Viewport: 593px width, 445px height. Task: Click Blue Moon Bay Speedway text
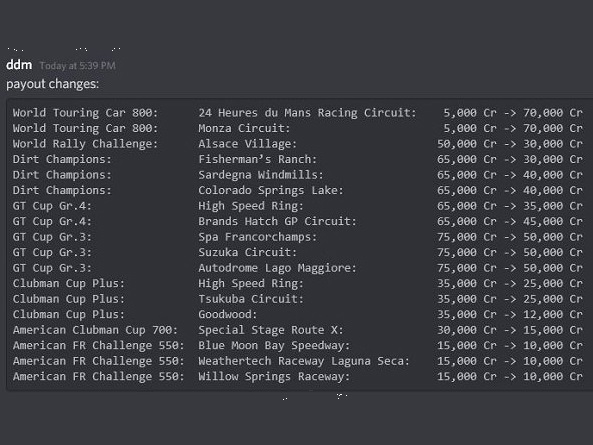pos(274,345)
